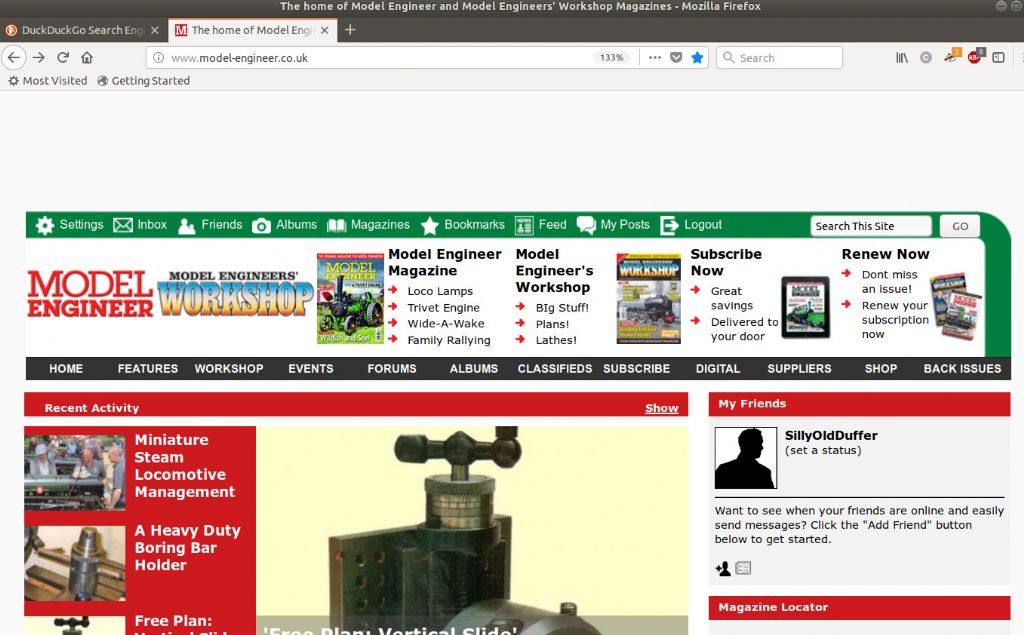This screenshot has height=635, width=1024.
Task: Open the Most Visited bookmarks folder
Action: tap(47, 80)
